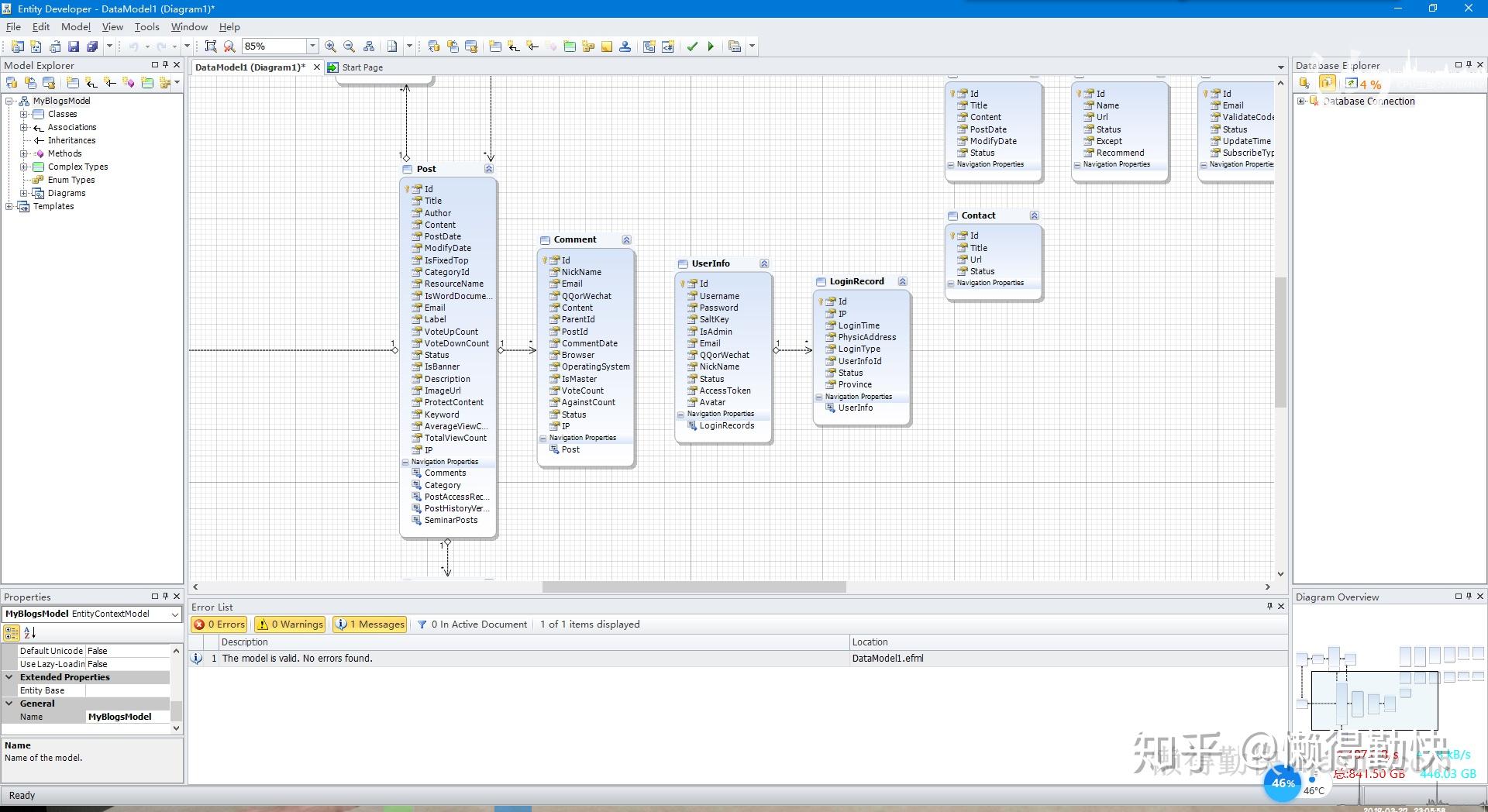This screenshot has height=812, width=1488.
Task: Click the Name input field in Properties panel
Action: (x=128, y=717)
